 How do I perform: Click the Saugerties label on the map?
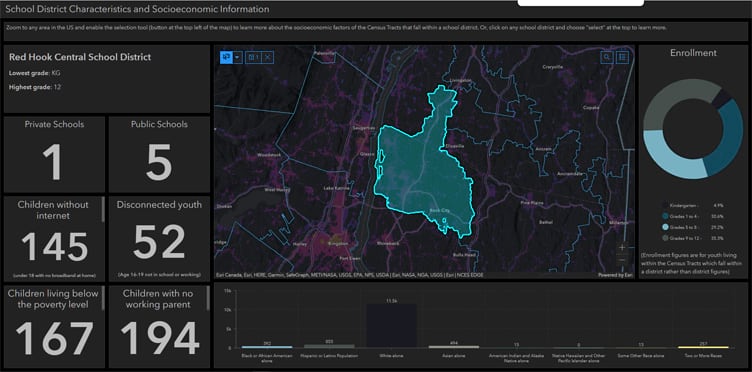(x=364, y=128)
